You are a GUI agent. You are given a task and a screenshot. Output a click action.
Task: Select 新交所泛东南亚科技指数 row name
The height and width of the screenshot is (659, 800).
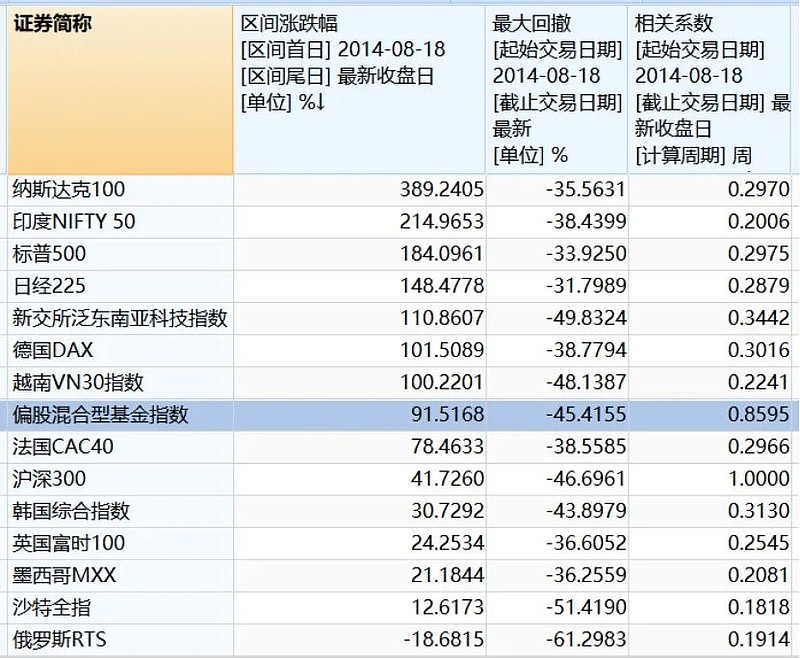click(120, 318)
